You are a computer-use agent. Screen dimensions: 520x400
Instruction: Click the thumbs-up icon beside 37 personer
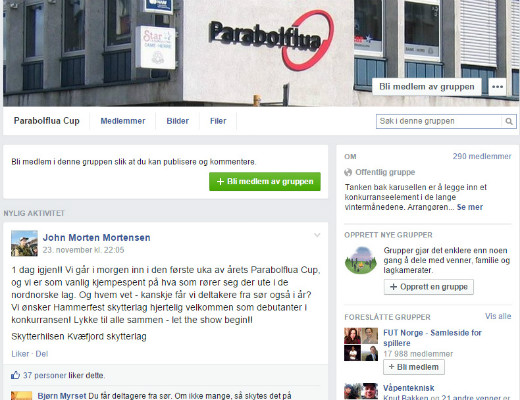point(15,375)
